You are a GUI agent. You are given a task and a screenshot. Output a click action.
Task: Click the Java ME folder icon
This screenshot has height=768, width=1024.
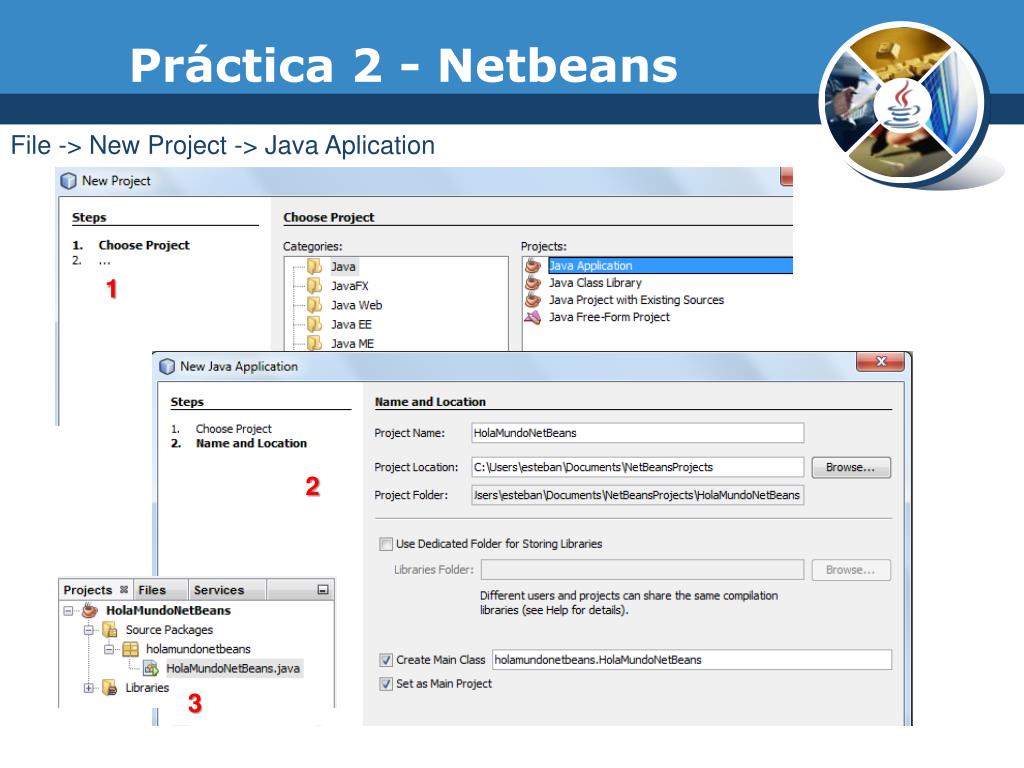pyautogui.click(x=315, y=343)
